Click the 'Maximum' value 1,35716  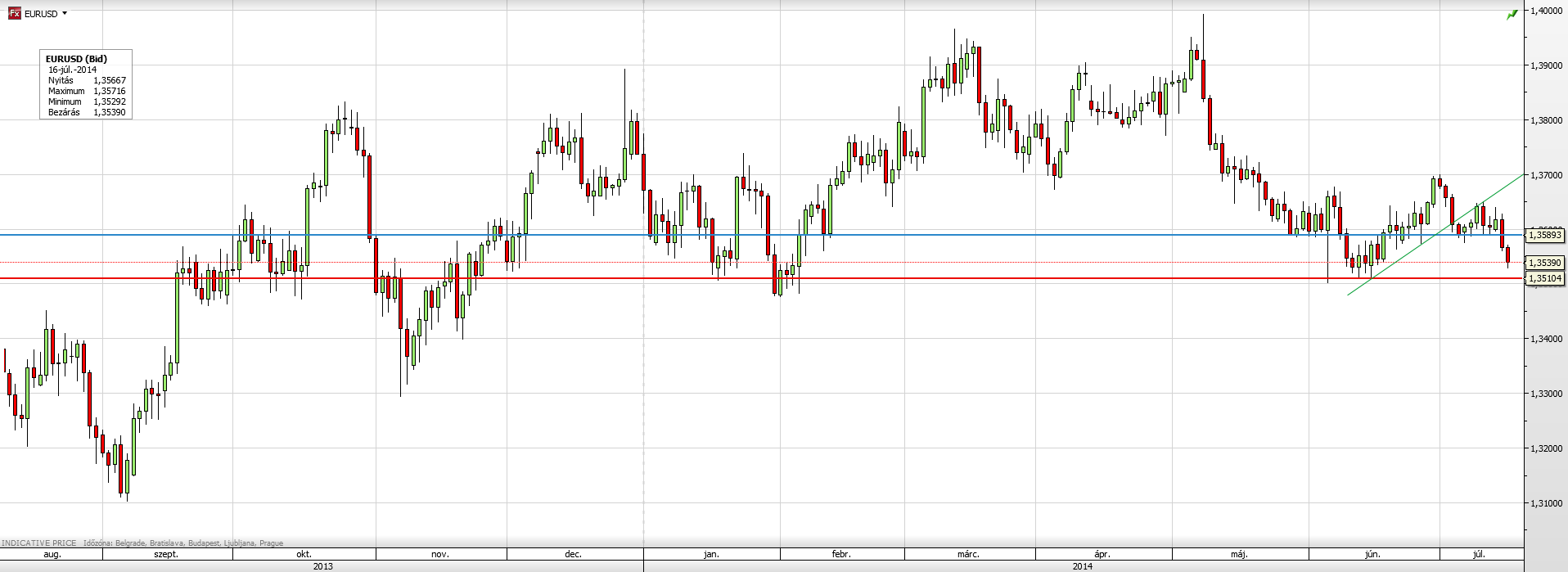click(109, 91)
